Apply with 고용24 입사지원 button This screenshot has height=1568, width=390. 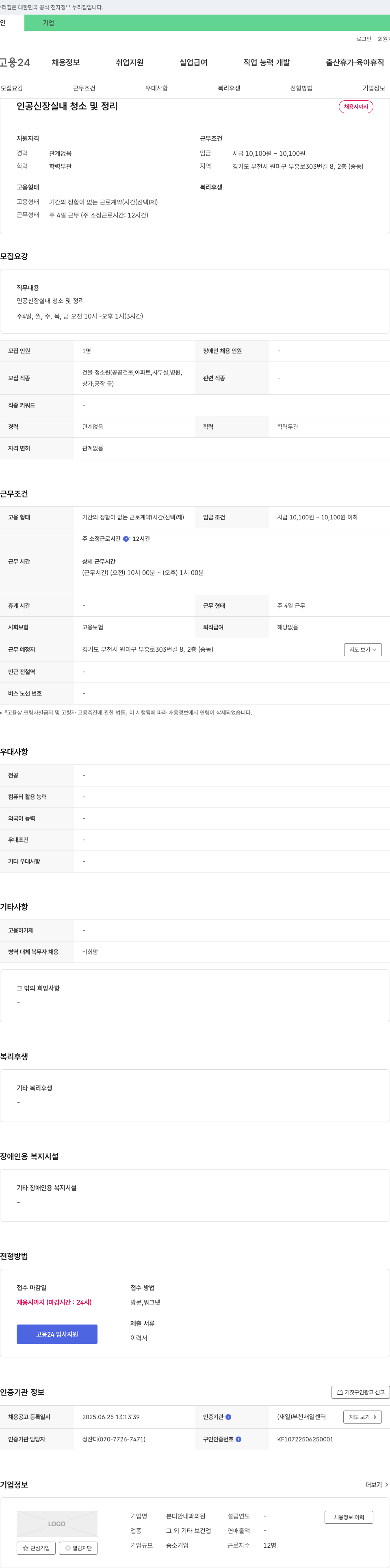(x=57, y=1334)
